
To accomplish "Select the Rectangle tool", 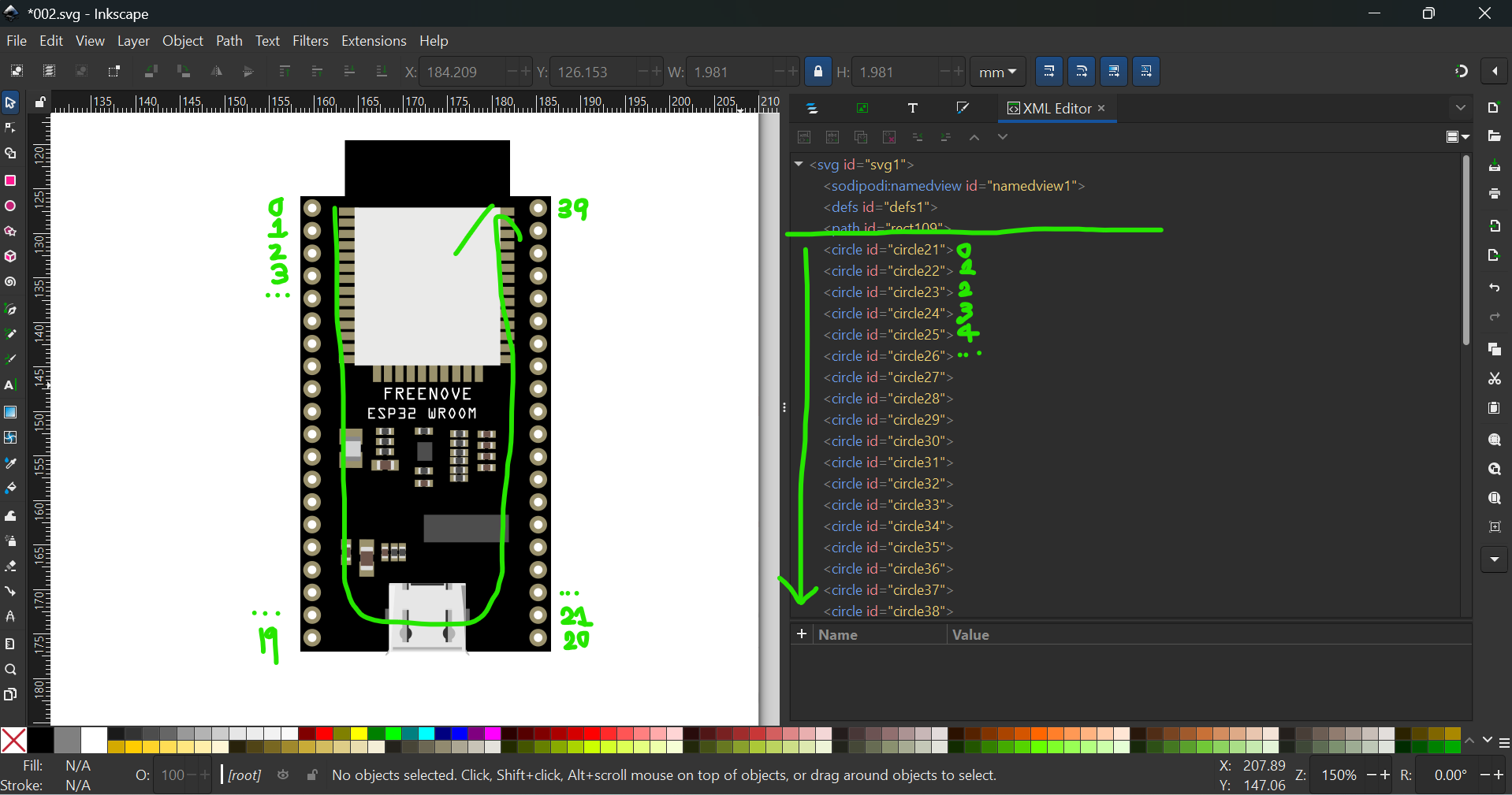I will (10, 180).
